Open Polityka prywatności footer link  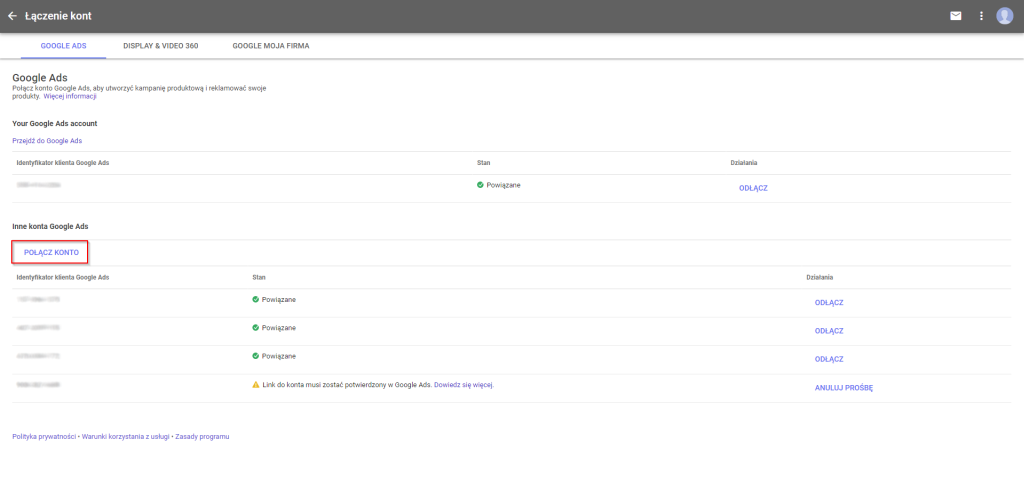[44, 436]
